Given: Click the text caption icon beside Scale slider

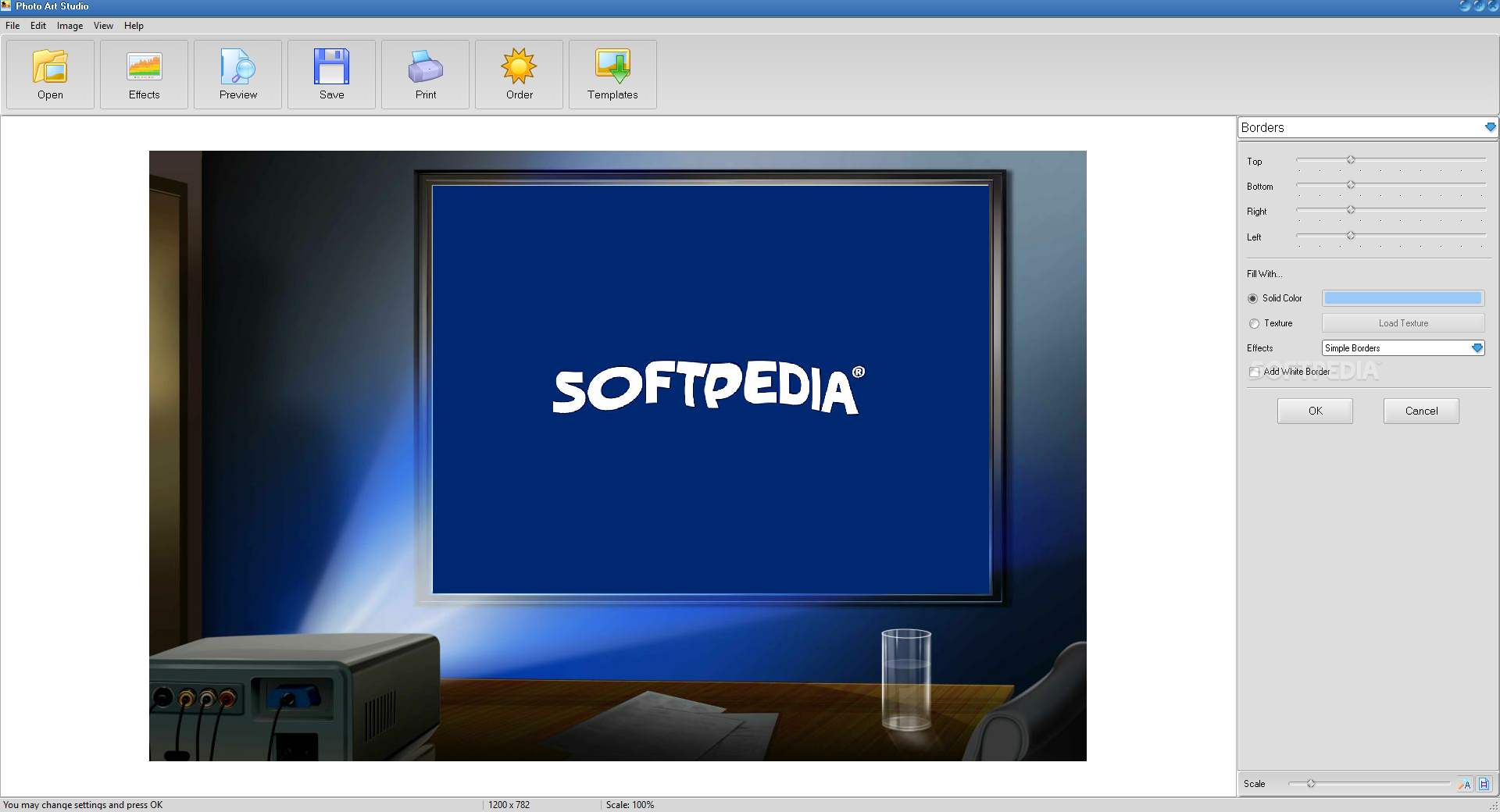Looking at the screenshot, I should (x=1465, y=784).
